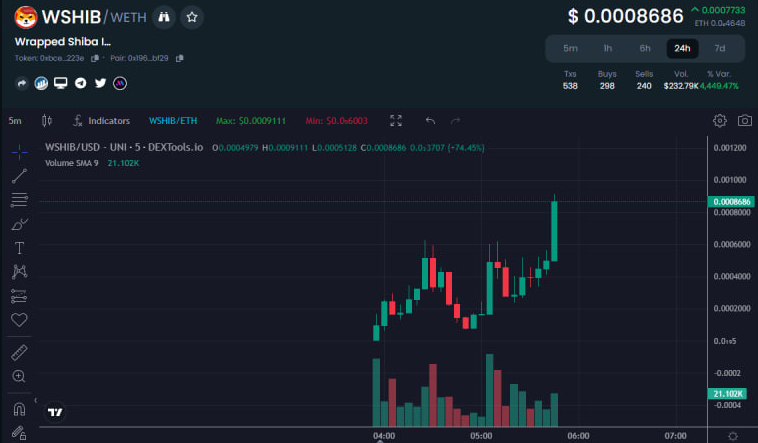
Task: Click the Txs count 538
Action: (x=570, y=86)
